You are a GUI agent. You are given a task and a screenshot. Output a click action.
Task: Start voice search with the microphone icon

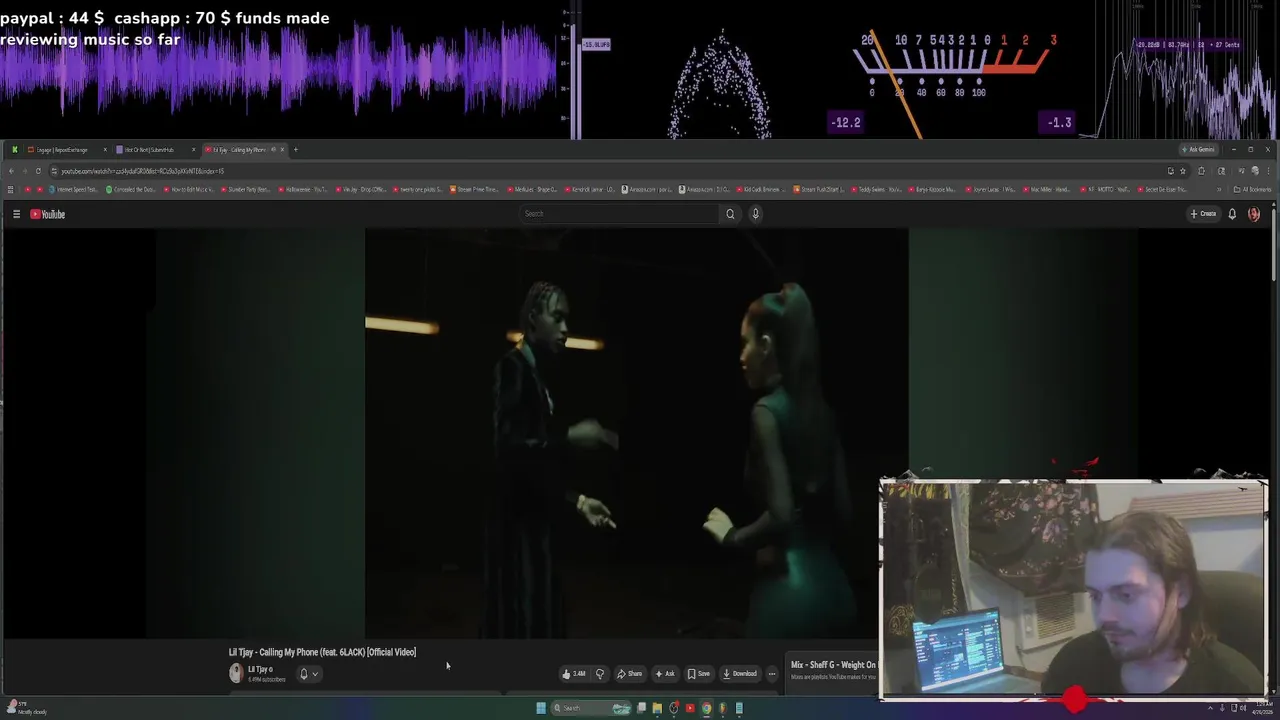pyautogui.click(x=755, y=214)
